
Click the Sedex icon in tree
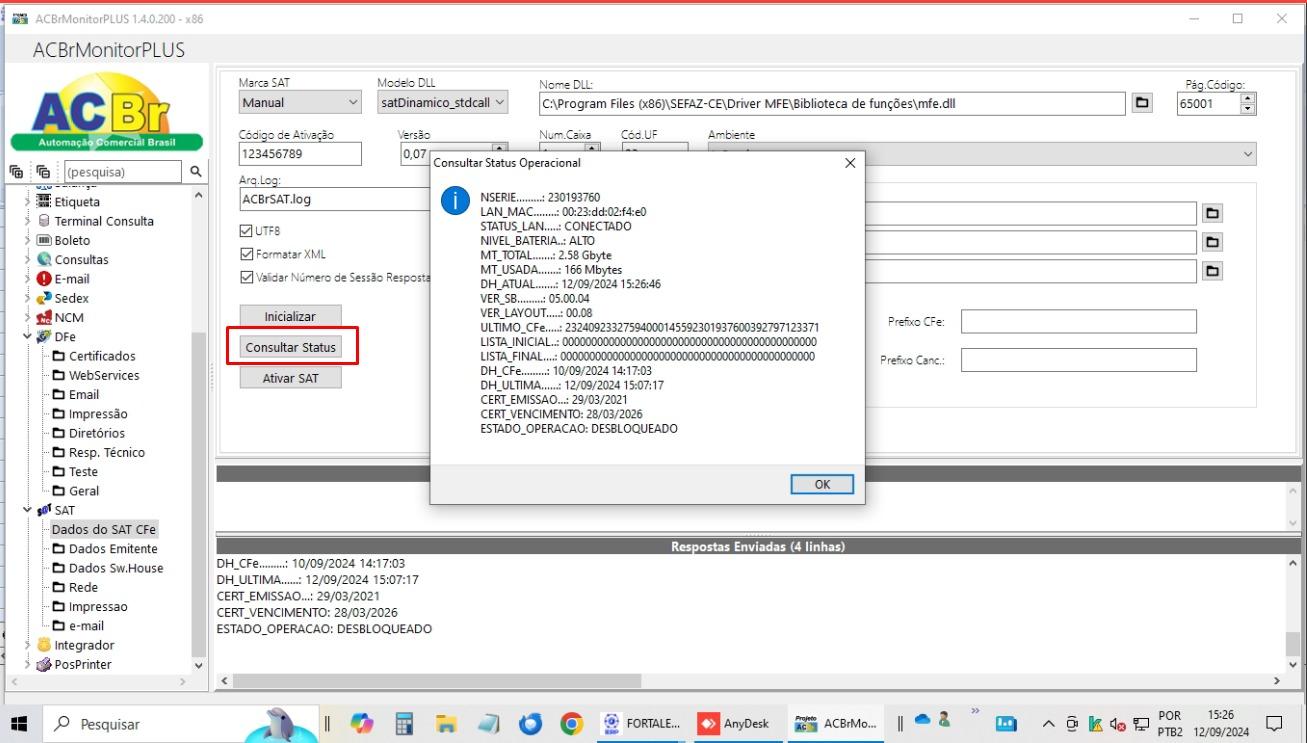pyautogui.click(x=44, y=298)
